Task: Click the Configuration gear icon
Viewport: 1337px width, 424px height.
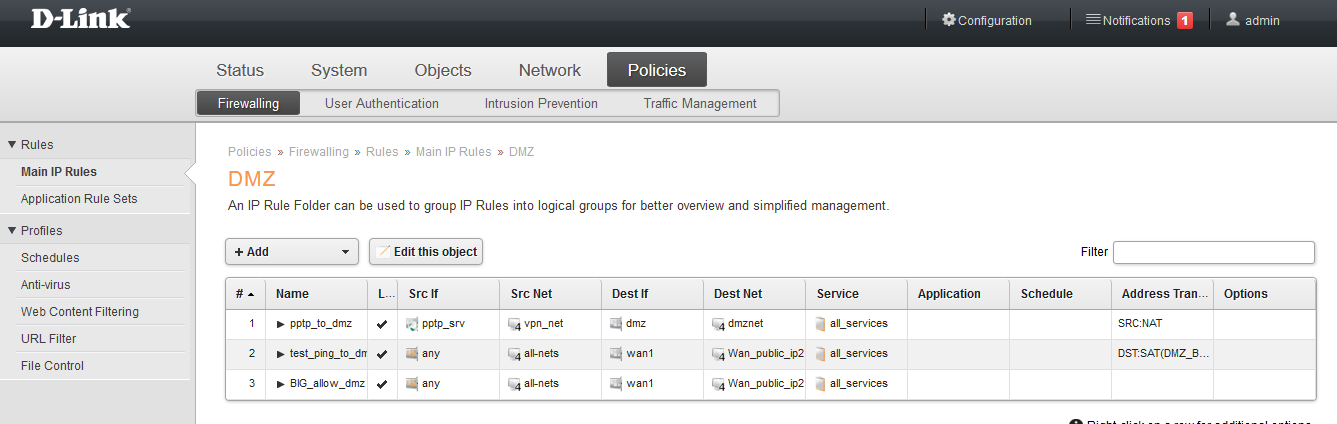Action: pyautogui.click(x=949, y=20)
